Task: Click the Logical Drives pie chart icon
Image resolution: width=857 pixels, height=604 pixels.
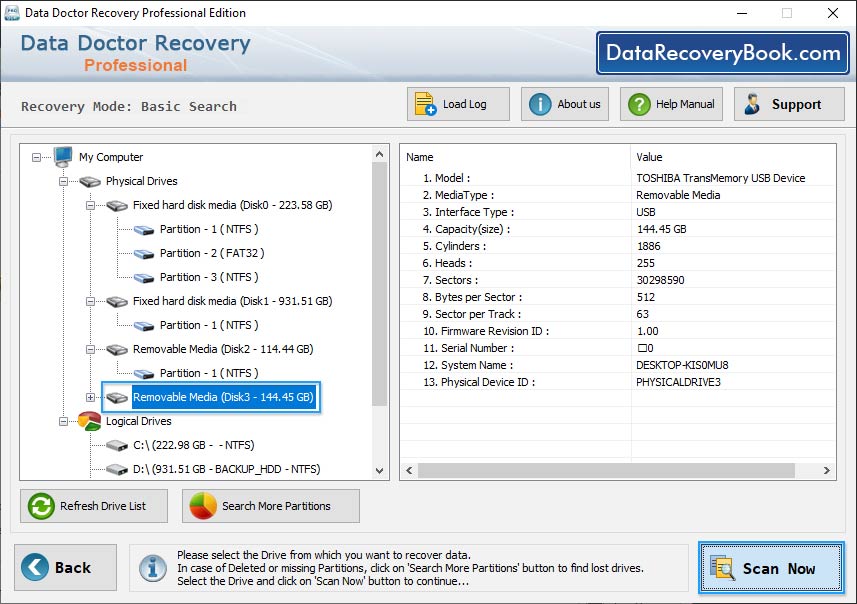Action: point(88,420)
